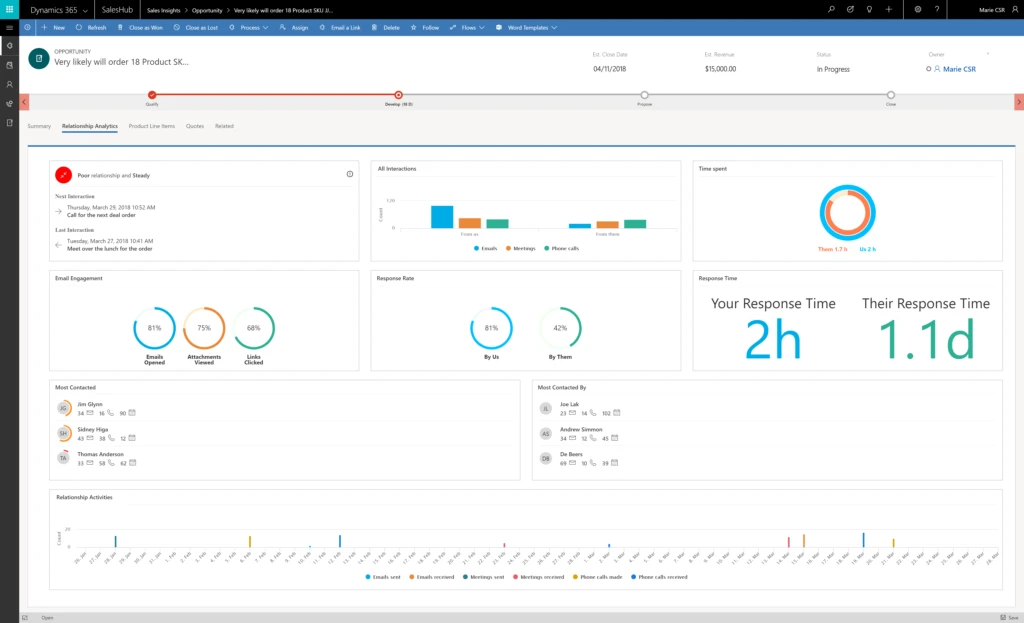The height and width of the screenshot is (623, 1024).
Task: Click the health score info icon
Action: click(x=349, y=173)
